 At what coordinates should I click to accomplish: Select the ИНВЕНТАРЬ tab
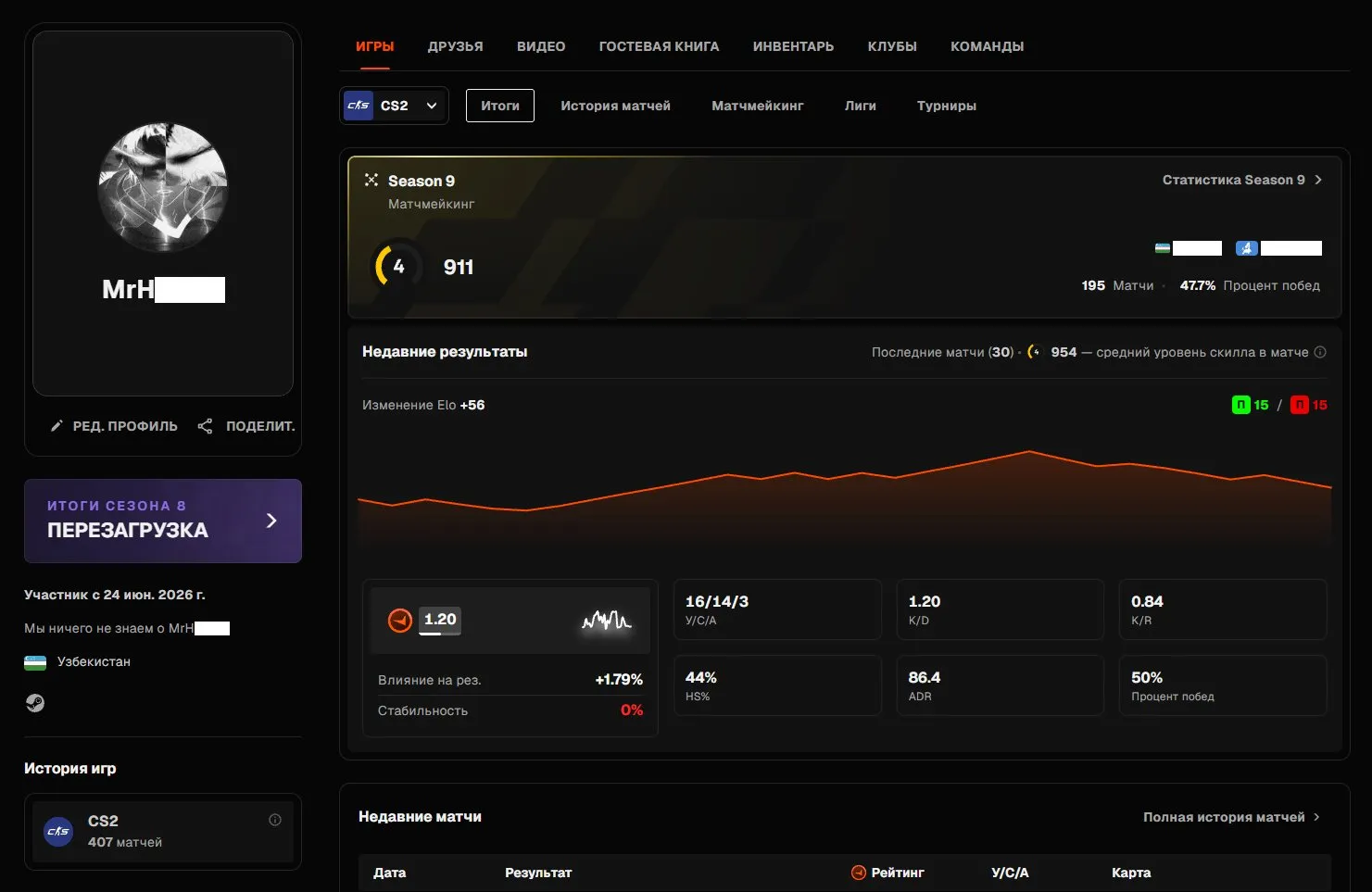[794, 46]
